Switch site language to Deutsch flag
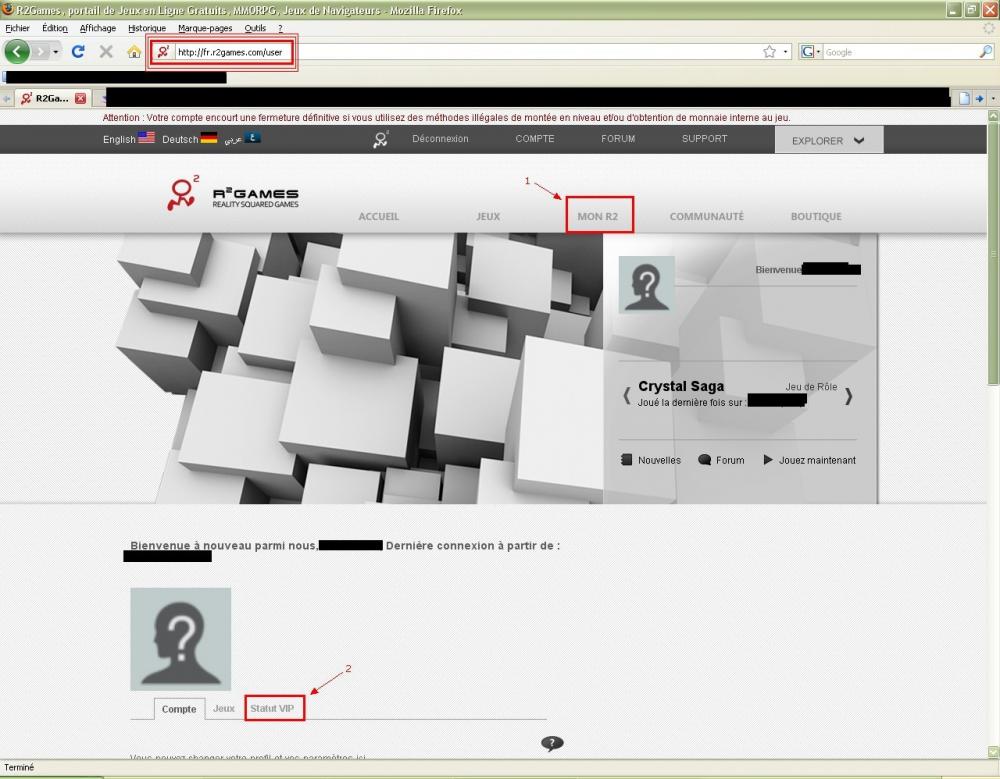The image size is (1000, 779). click(x=208, y=138)
